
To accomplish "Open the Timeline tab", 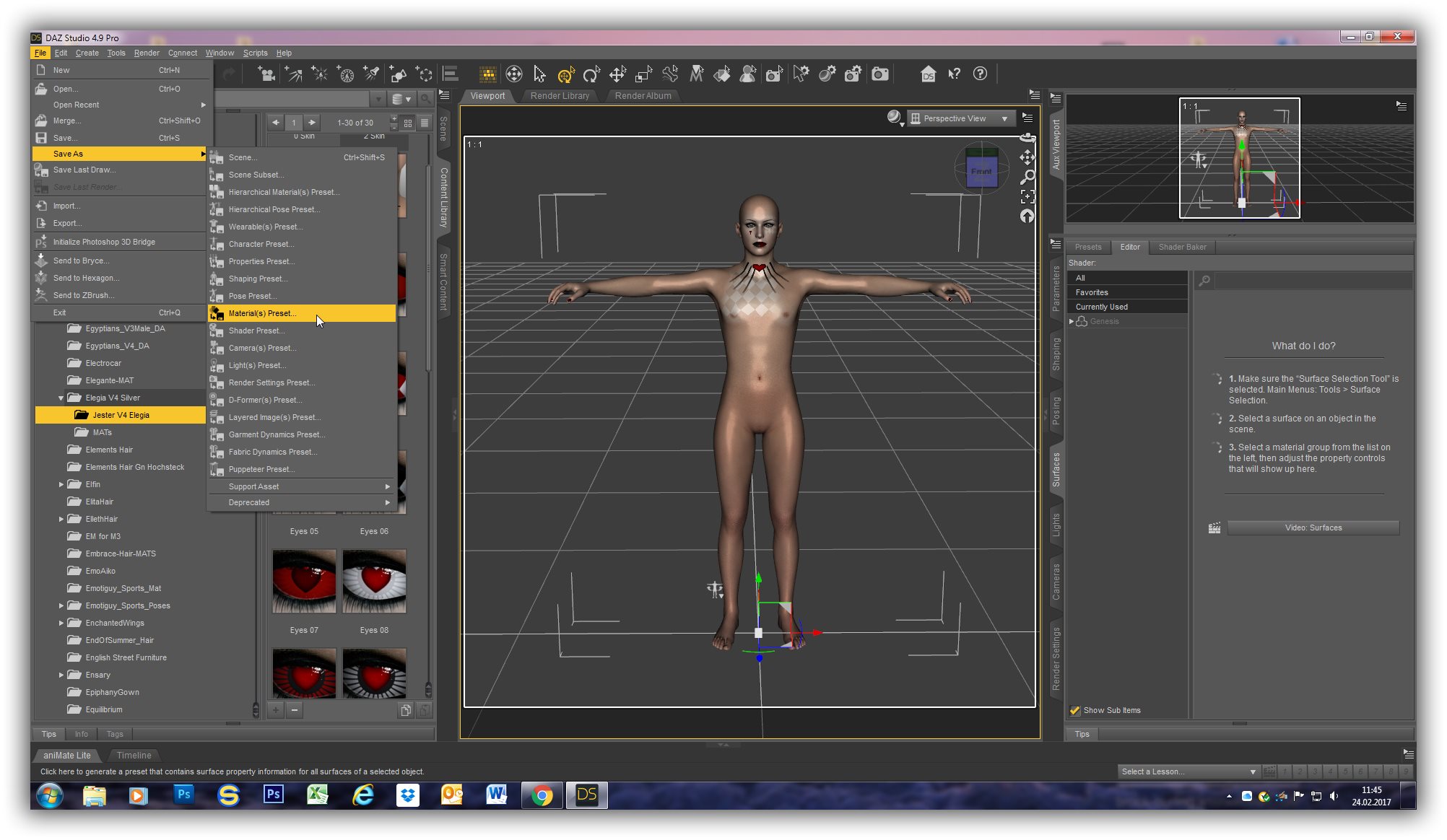I will (x=134, y=756).
